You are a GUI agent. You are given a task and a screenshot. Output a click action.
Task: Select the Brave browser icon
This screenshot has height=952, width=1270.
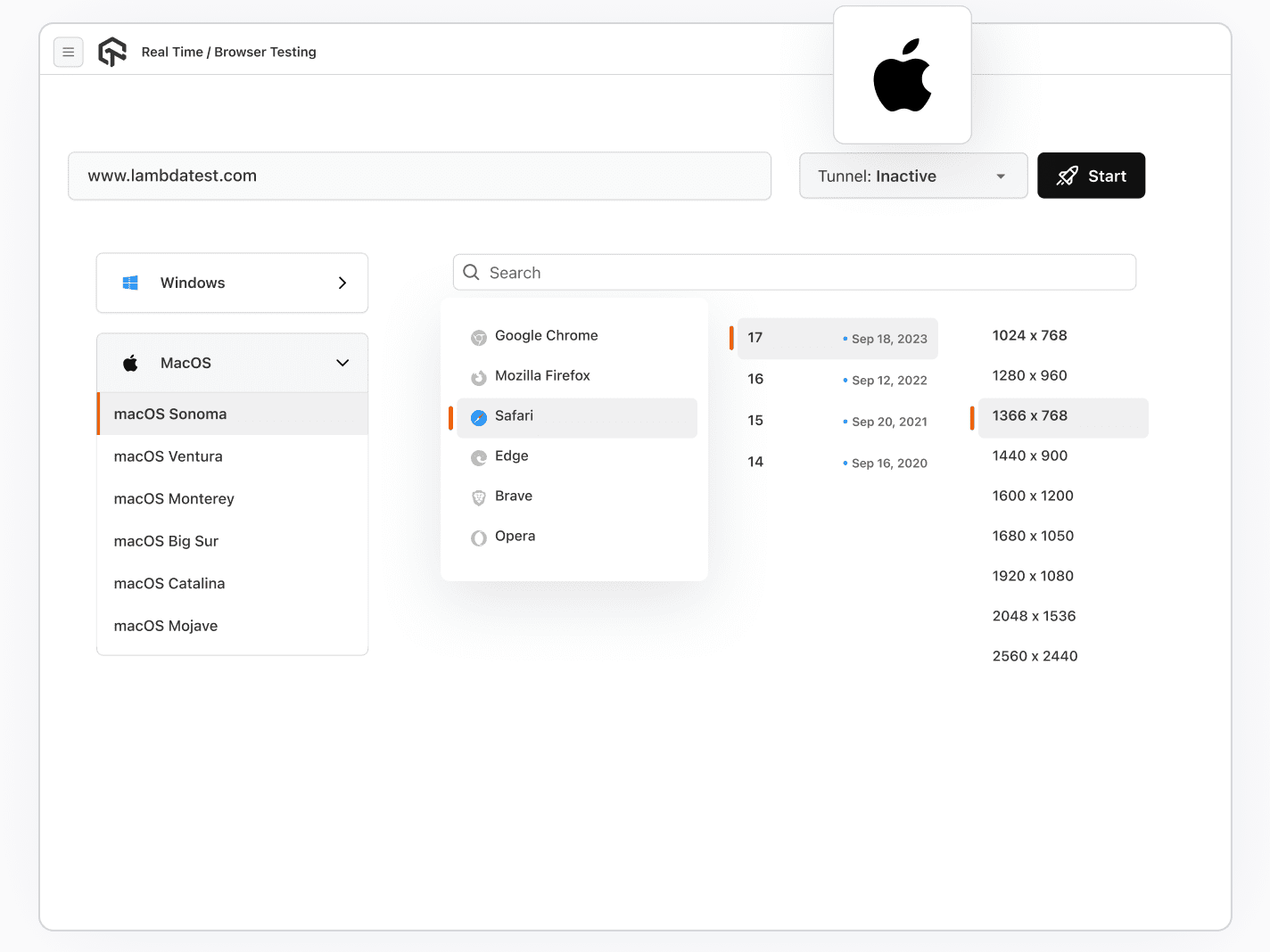pos(480,497)
